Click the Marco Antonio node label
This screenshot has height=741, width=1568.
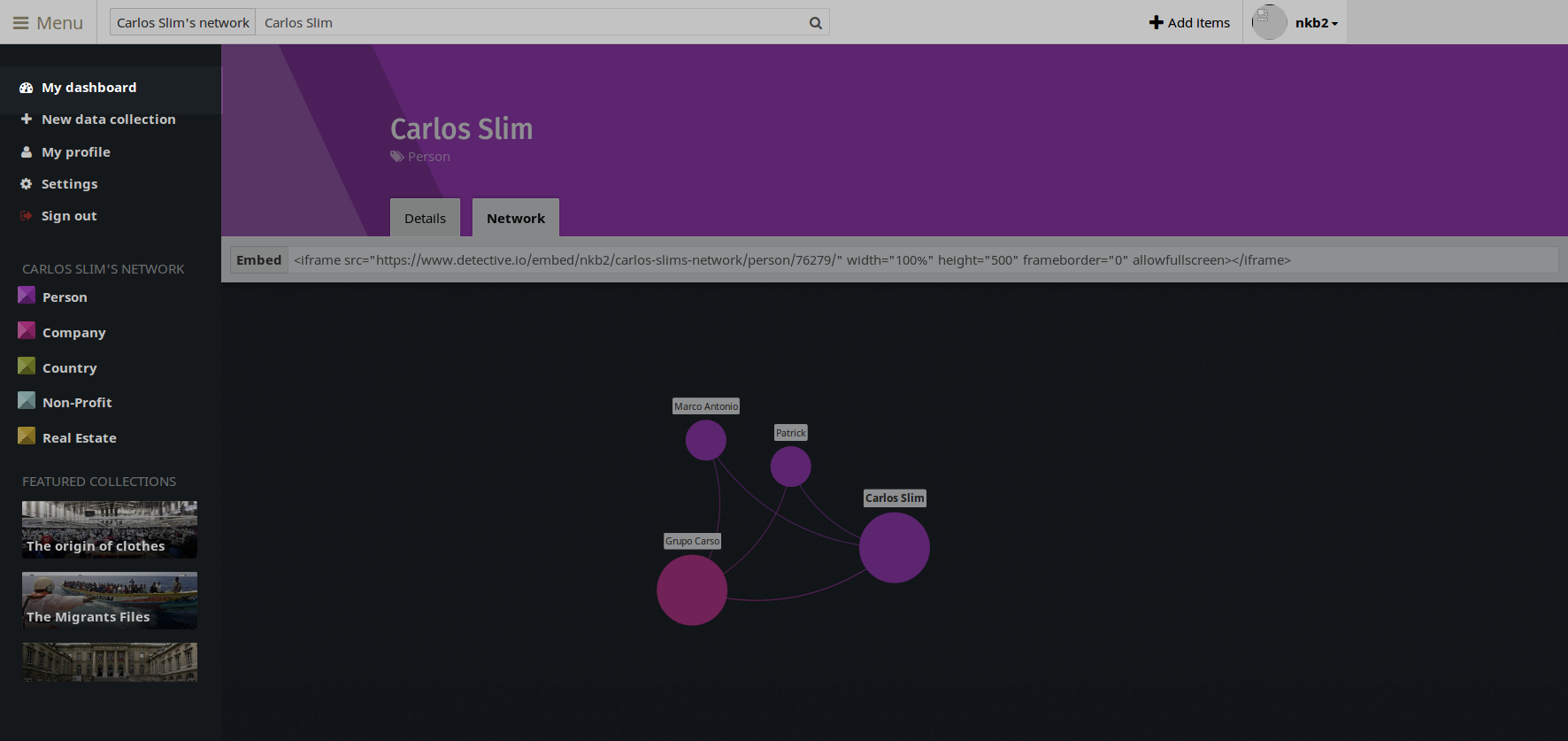tap(706, 406)
